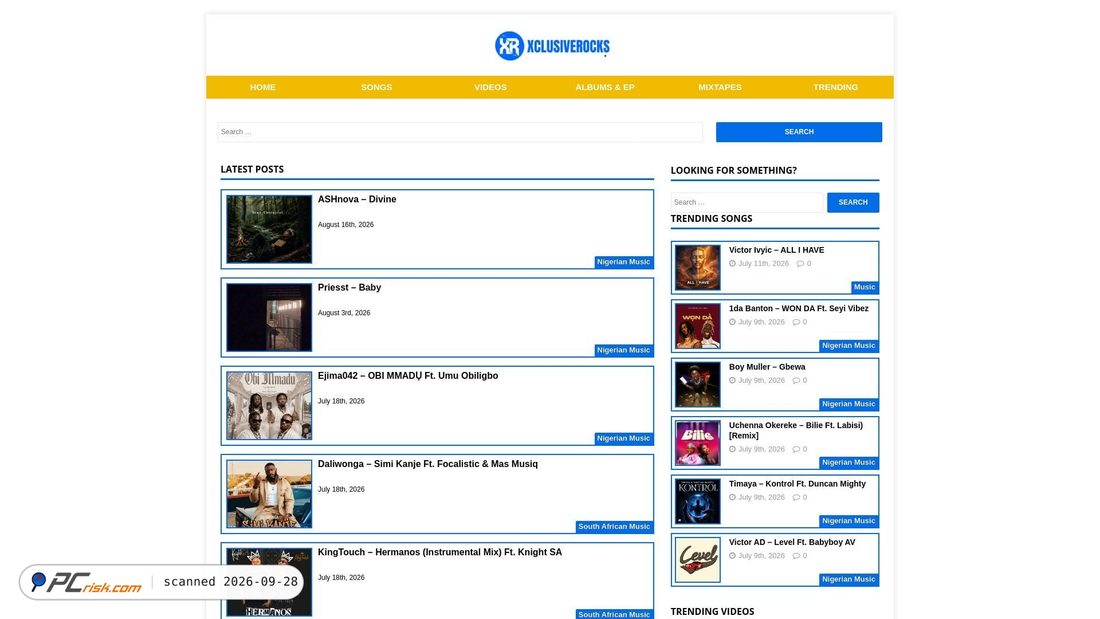Click the sidebar SEARCH button
This screenshot has height=619, width=1100.
[852, 202]
